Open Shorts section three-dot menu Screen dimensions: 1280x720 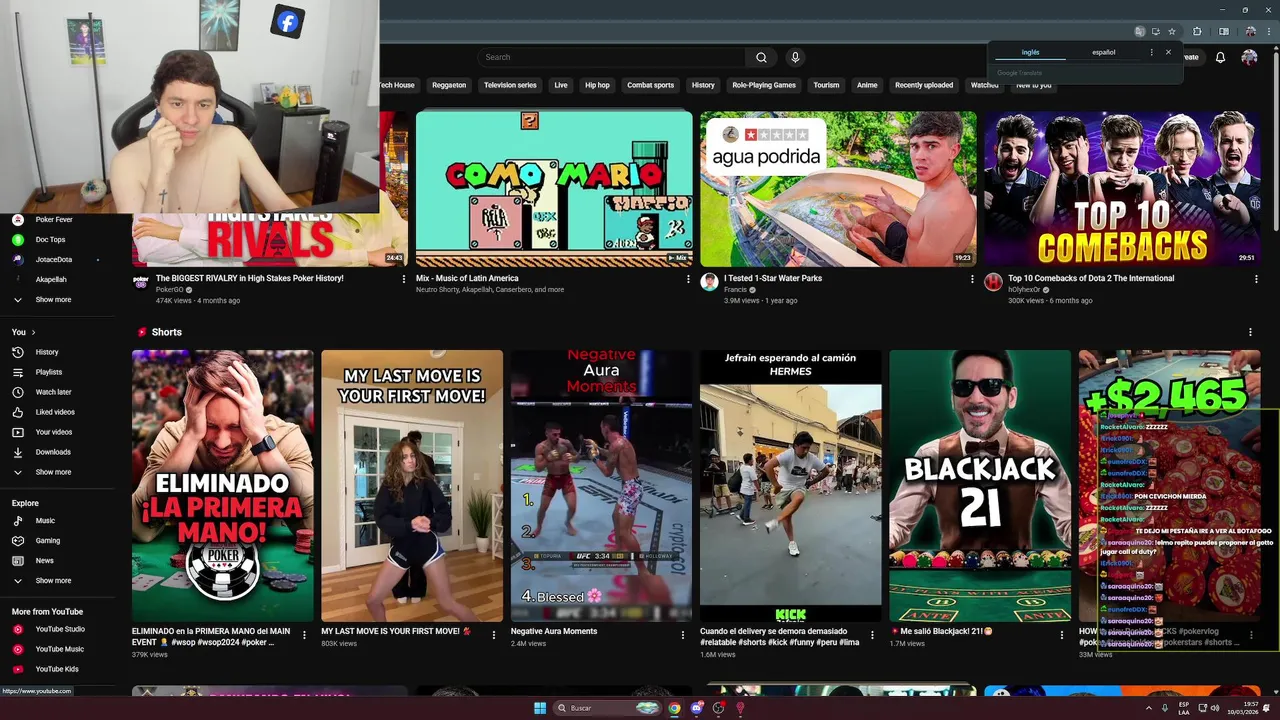tap(1250, 332)
